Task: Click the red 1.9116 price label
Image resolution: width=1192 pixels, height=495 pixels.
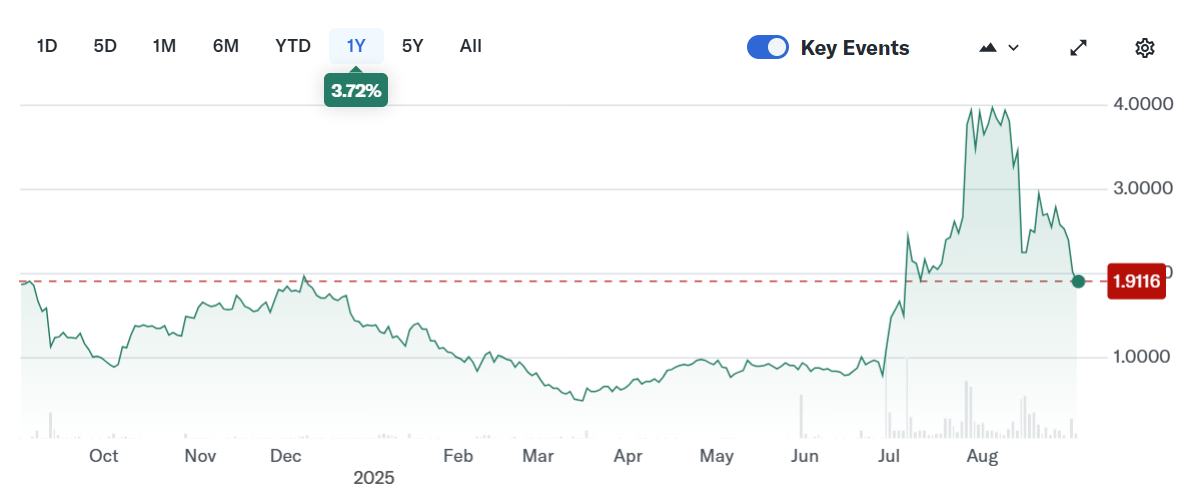Action: click(x=1137, y=281)
